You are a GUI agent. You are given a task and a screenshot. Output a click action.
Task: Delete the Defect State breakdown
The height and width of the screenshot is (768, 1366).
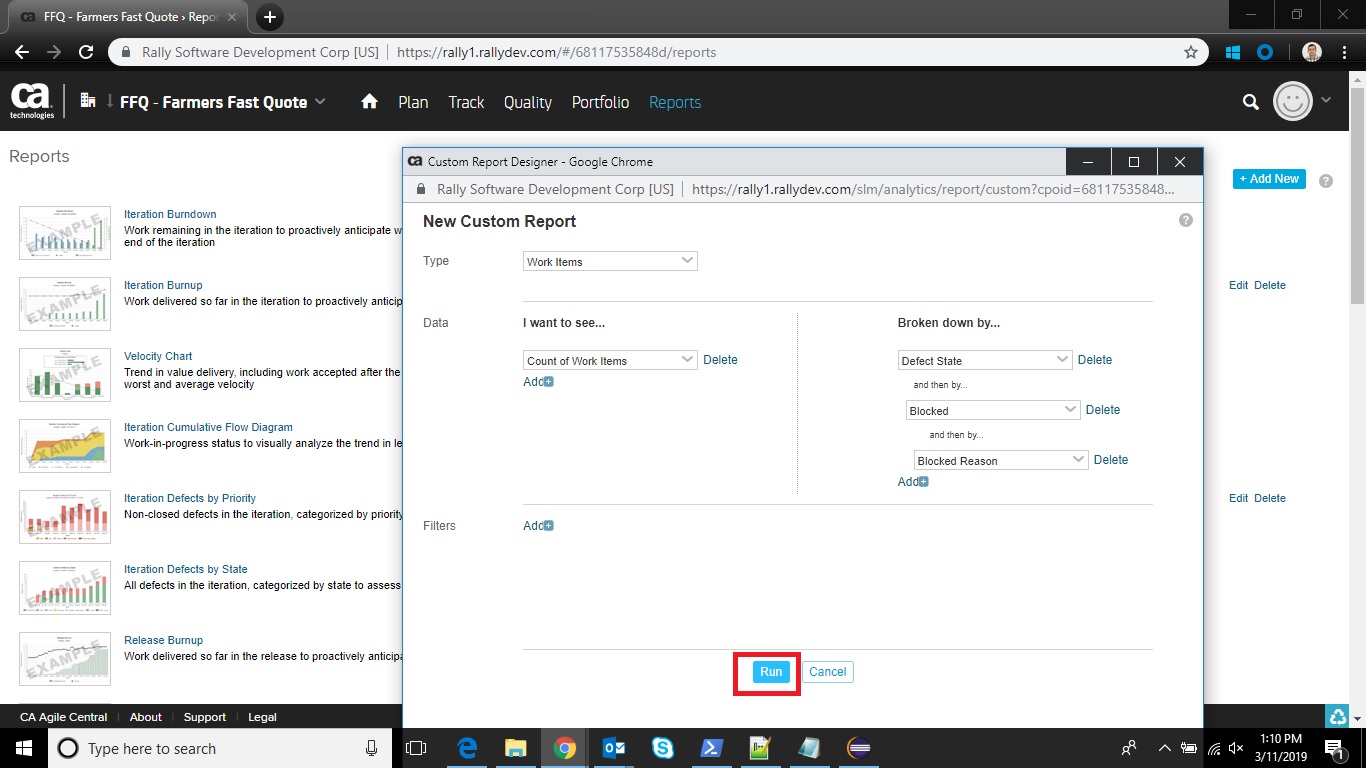(x=1095, y=360)
